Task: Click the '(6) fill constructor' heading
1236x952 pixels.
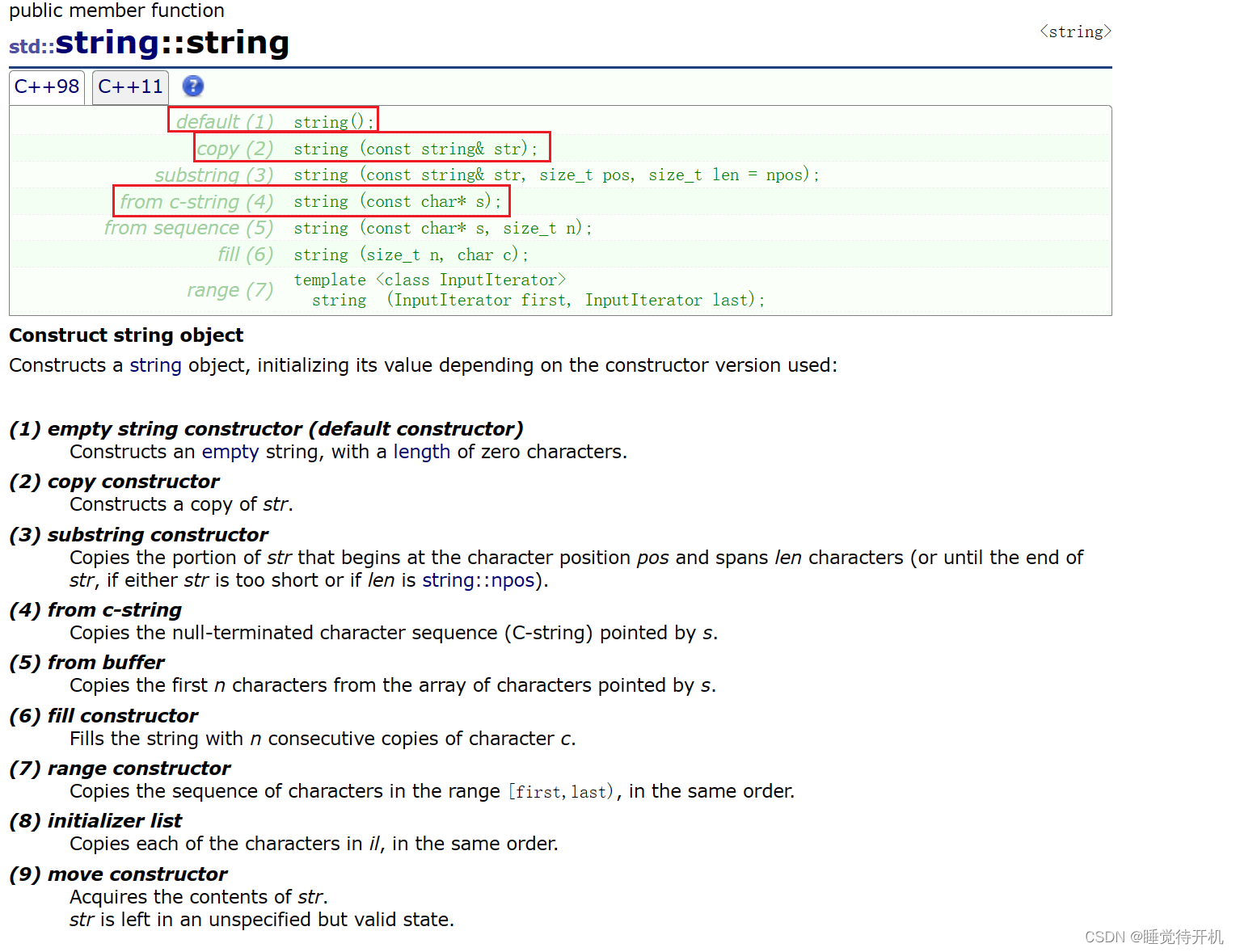Action: pyautogui.click(x=103, y=716)
